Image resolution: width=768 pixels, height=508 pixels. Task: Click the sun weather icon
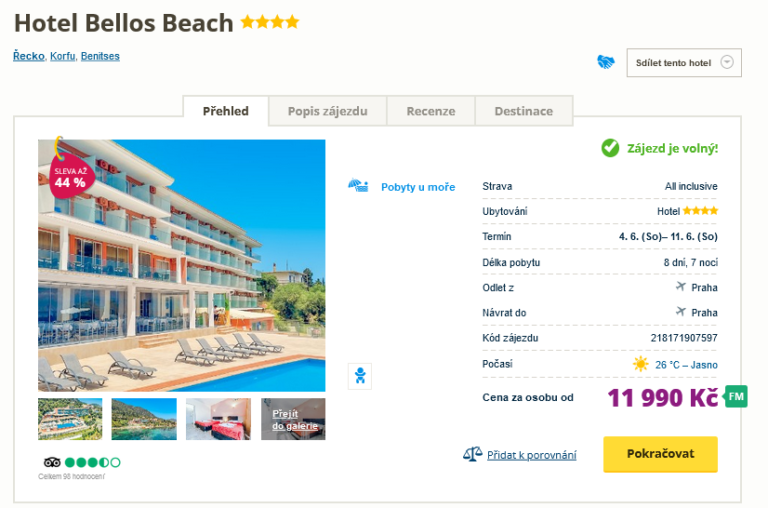pyautogui.click(x=641, y=364)
